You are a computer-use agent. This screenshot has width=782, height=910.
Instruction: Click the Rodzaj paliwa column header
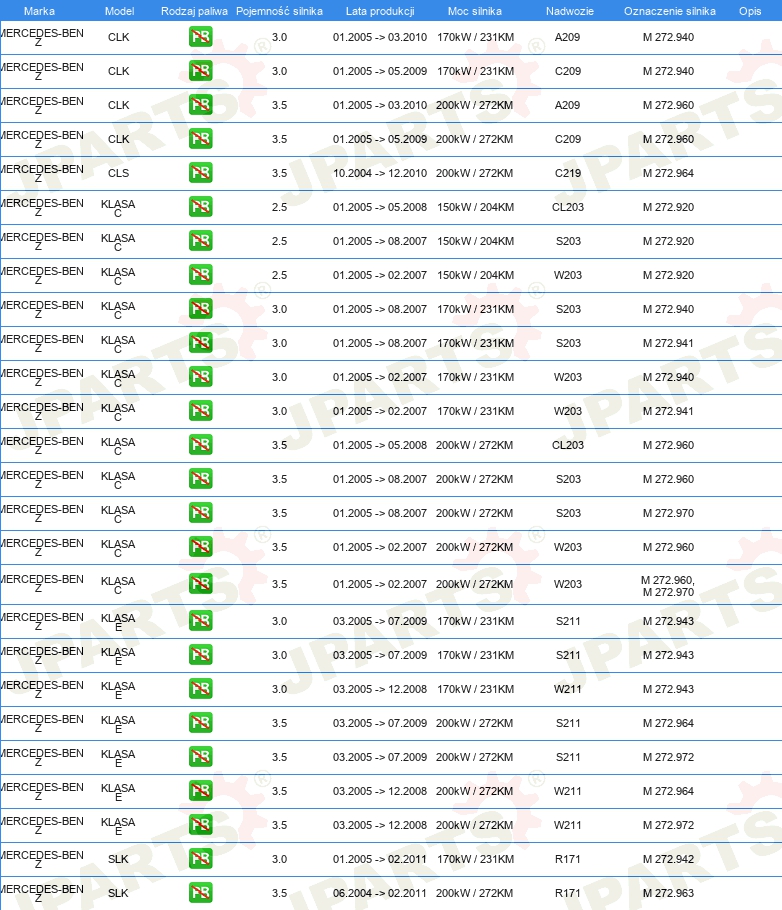click(194, 11)
